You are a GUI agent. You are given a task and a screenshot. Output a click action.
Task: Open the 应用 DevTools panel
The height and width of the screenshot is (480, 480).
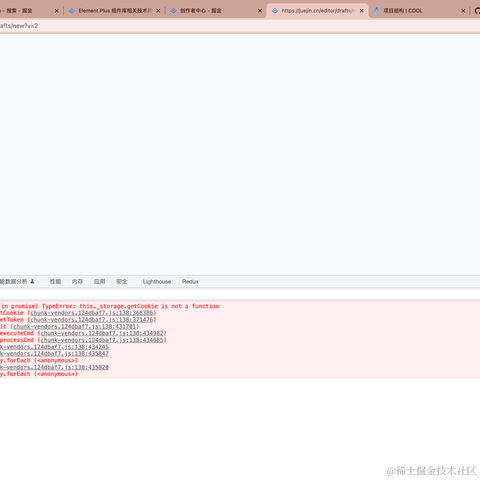coord(99,282)
